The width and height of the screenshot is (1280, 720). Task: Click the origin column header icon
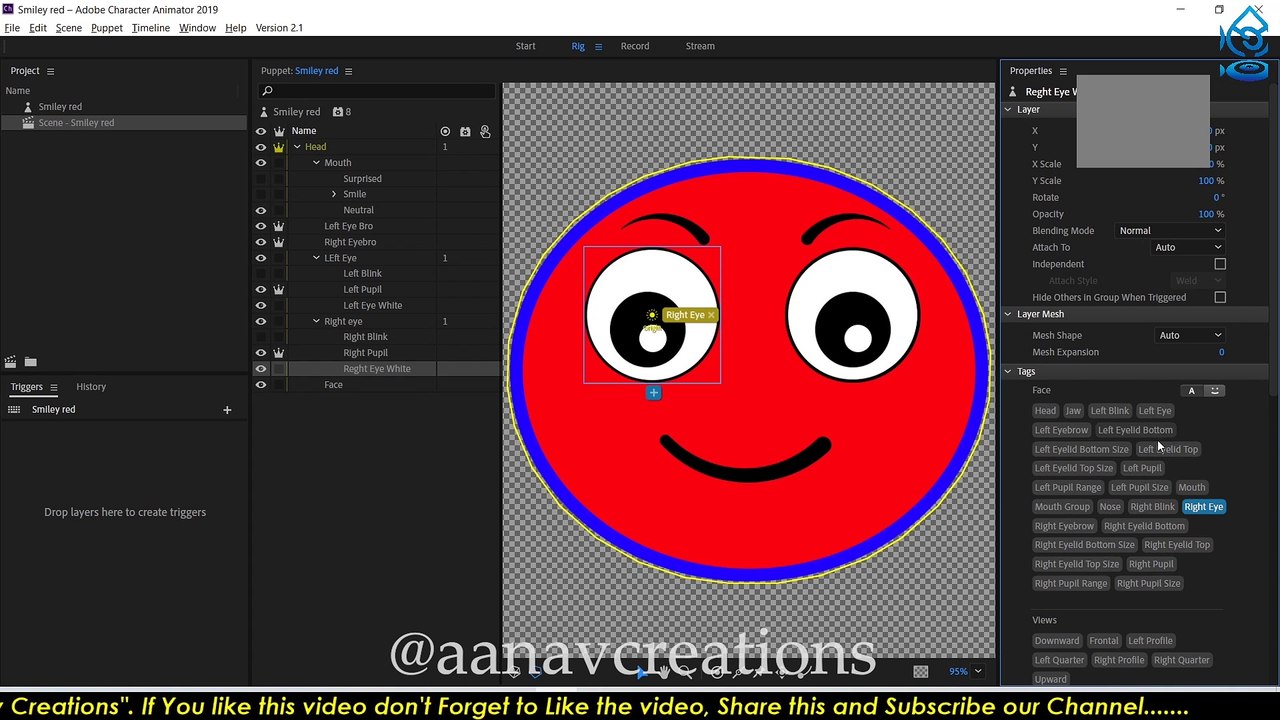(x=445, y=131)
